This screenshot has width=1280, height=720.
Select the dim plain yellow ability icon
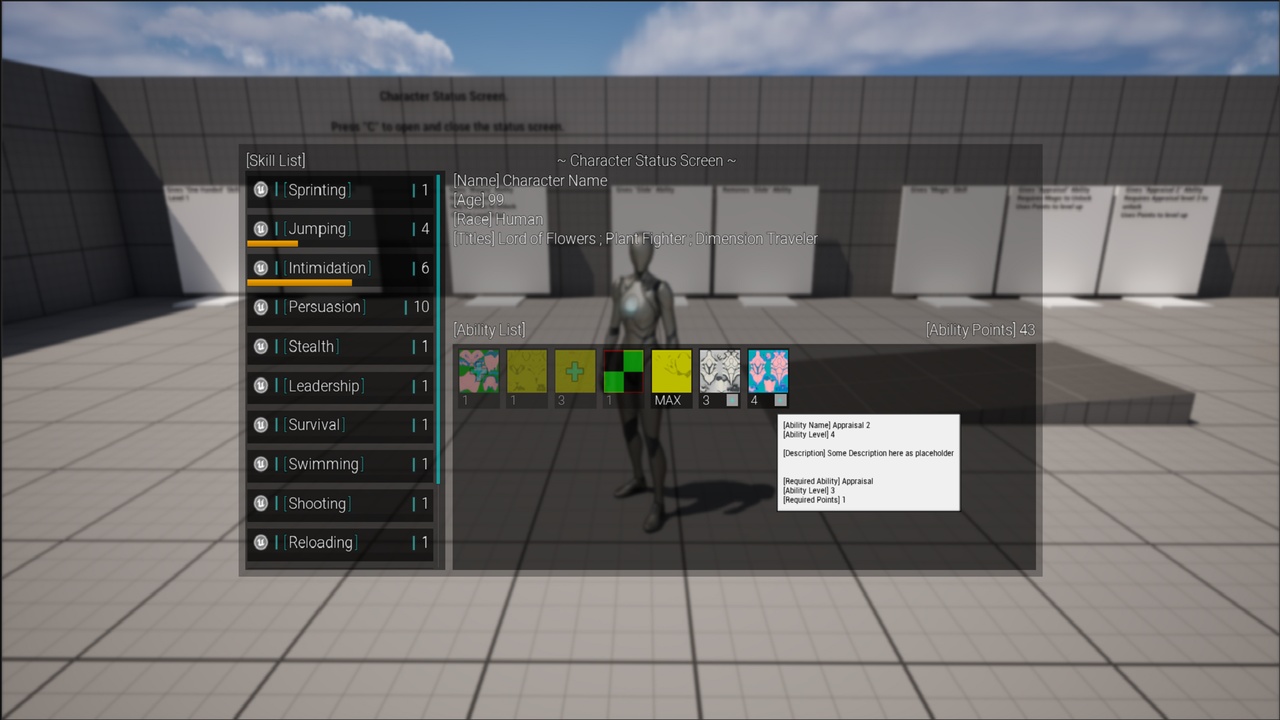click(x=527, y=371)
